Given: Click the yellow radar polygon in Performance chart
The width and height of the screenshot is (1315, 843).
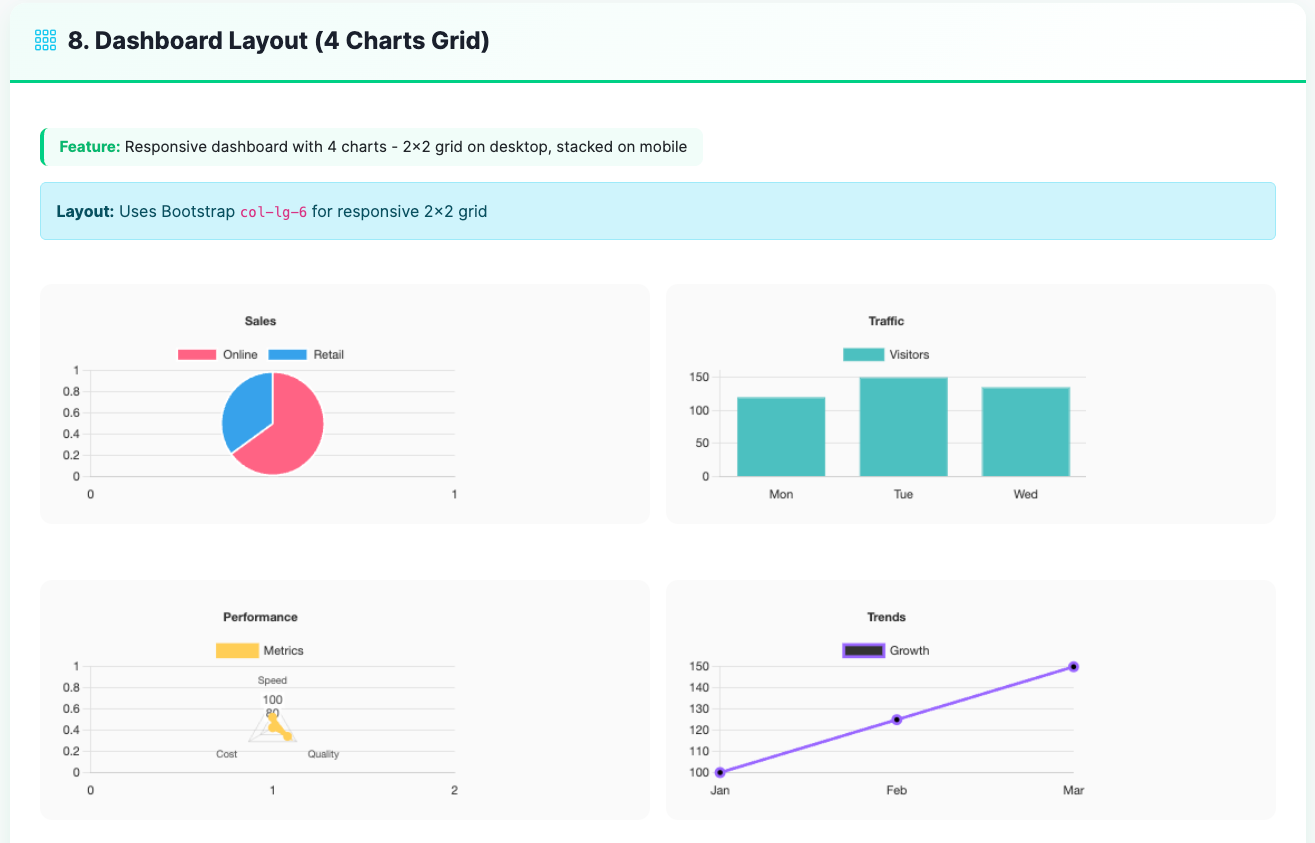Looking at the screenshot, I should (x=277, y=728).
